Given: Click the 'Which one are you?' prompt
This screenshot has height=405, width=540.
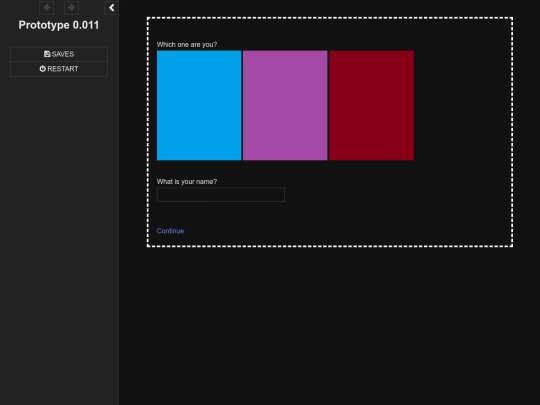Looking at the screenshot, I should 187,44.
